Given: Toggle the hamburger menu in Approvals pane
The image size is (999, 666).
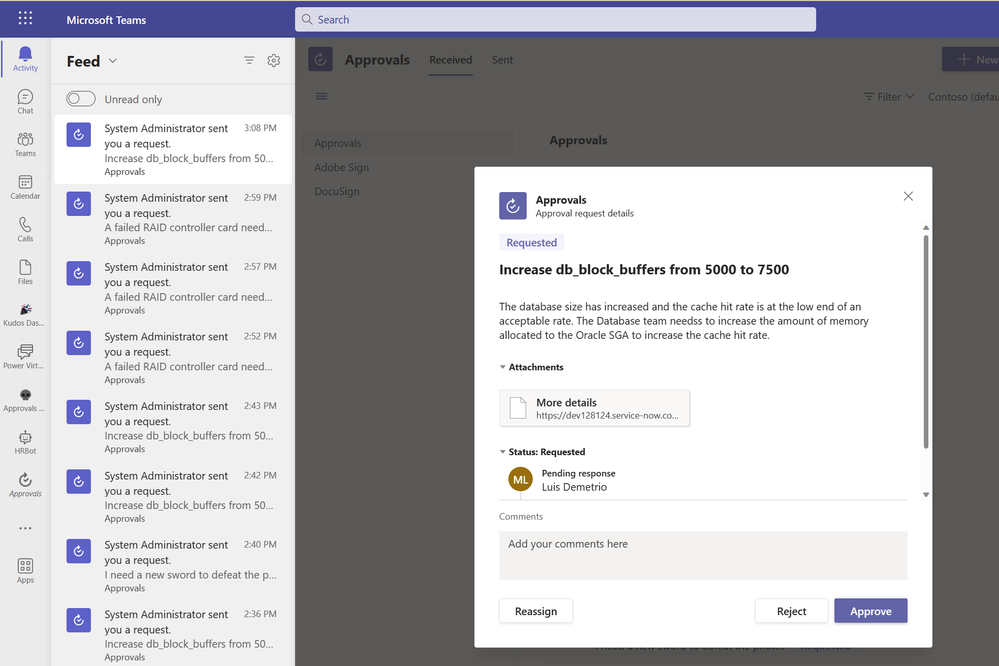Looking at the screenshot, I should pos(322,96).
